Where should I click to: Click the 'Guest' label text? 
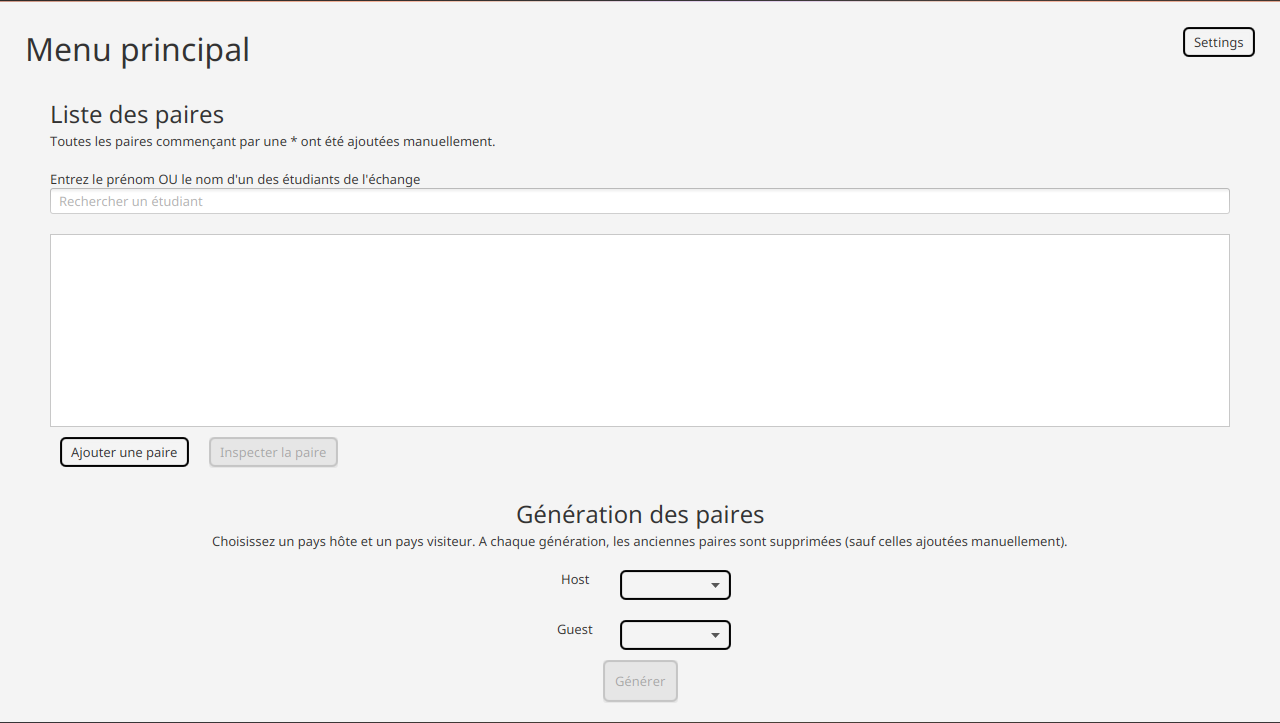(575, 630)
